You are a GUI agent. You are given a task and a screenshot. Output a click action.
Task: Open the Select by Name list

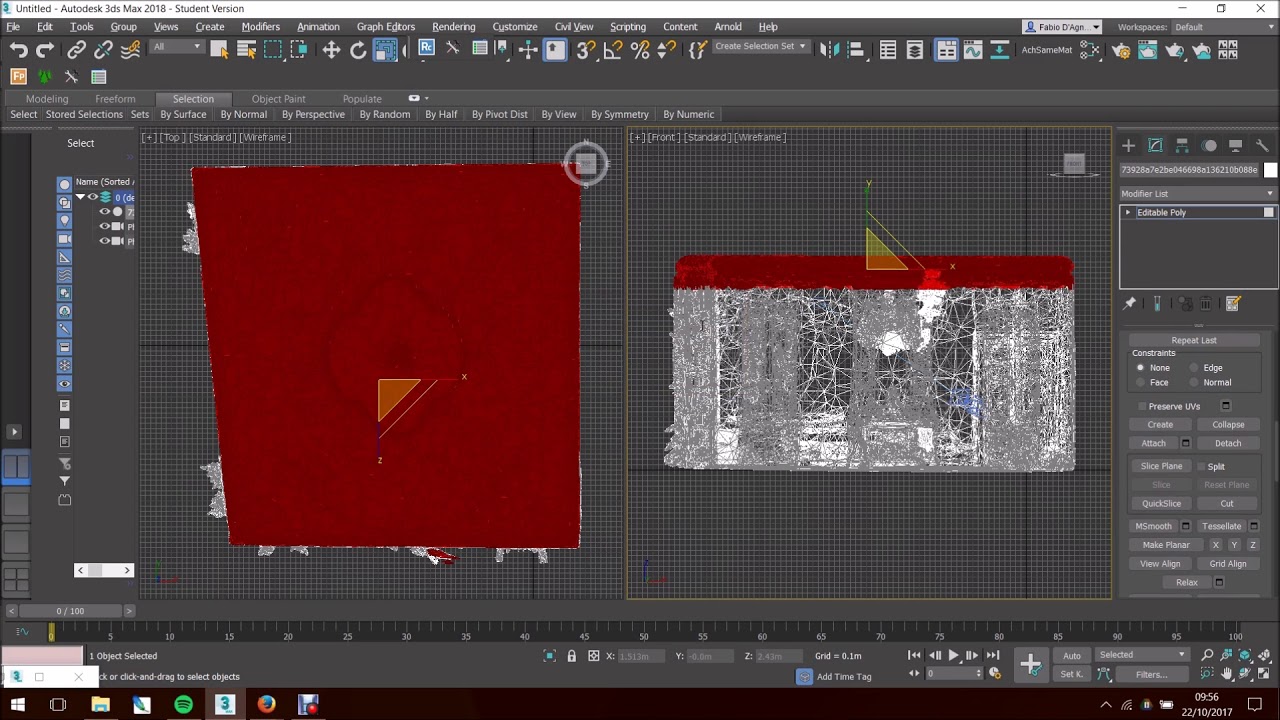pyautogui.click(x=246, y=50)
